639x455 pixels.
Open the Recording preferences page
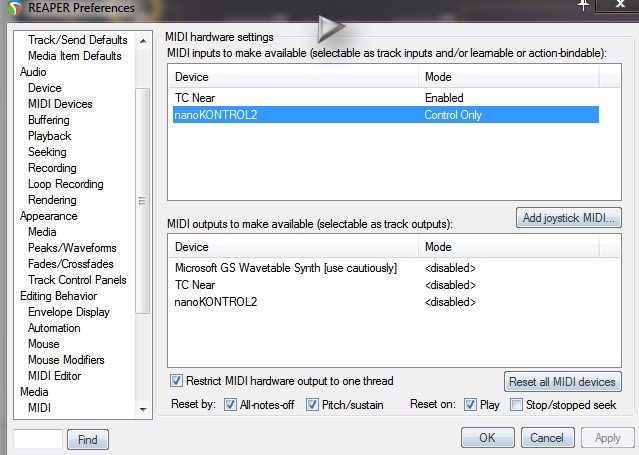[x=52, y=168]
